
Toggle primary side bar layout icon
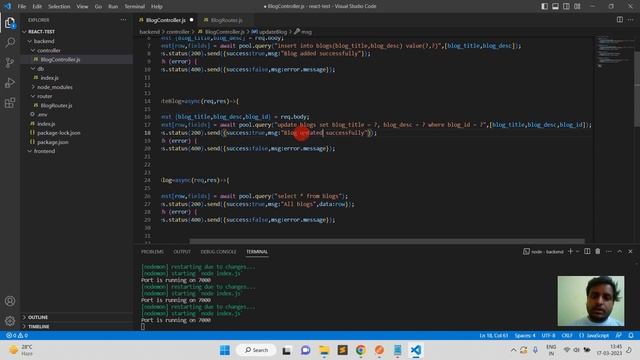pos(544,6)
